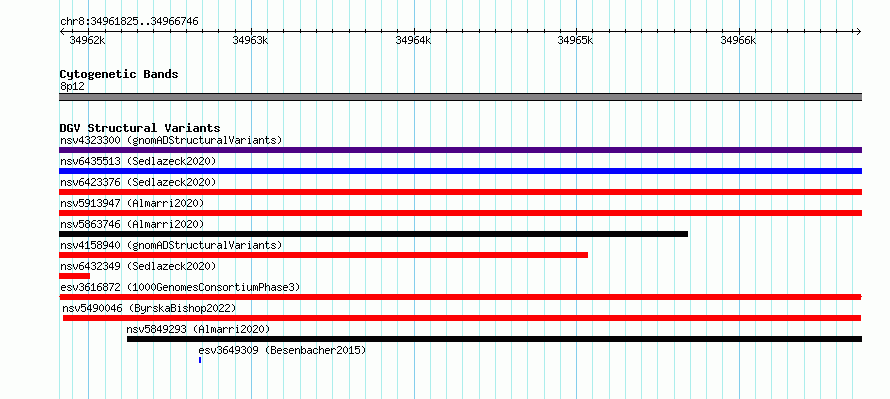Open nsv5490046 (ByrskaBishop2022) label
The height and width of the screenshot is (399, 890).
click(x=149, y=308)
